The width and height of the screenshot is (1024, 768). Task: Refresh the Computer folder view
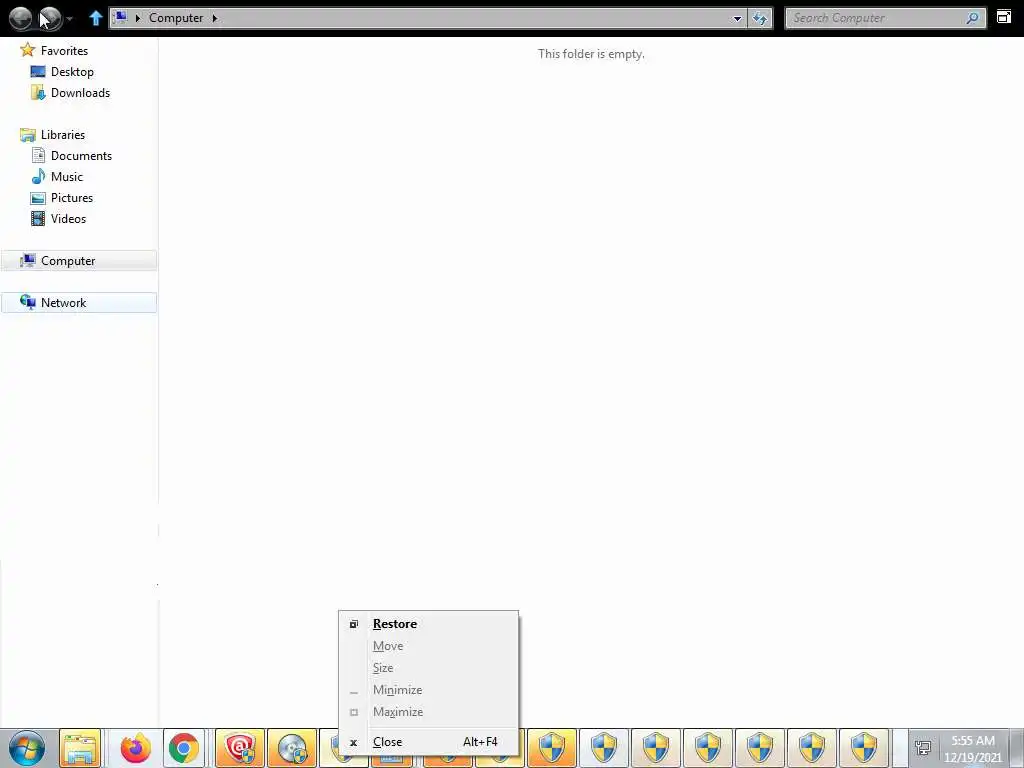point(760,18)
